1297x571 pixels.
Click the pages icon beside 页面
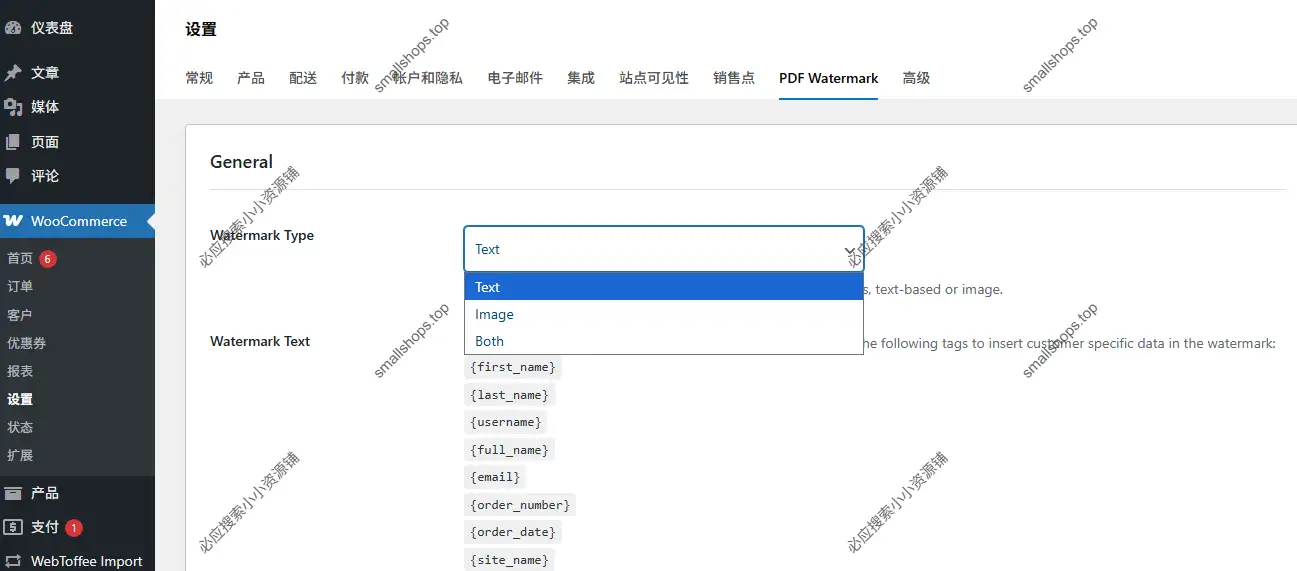13,142
